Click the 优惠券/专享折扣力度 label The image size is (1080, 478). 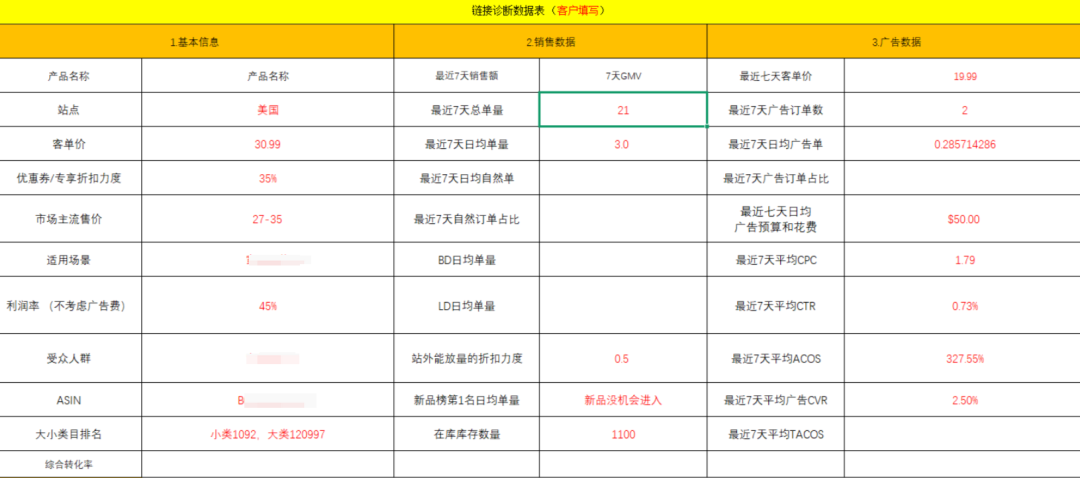(71, 178)
